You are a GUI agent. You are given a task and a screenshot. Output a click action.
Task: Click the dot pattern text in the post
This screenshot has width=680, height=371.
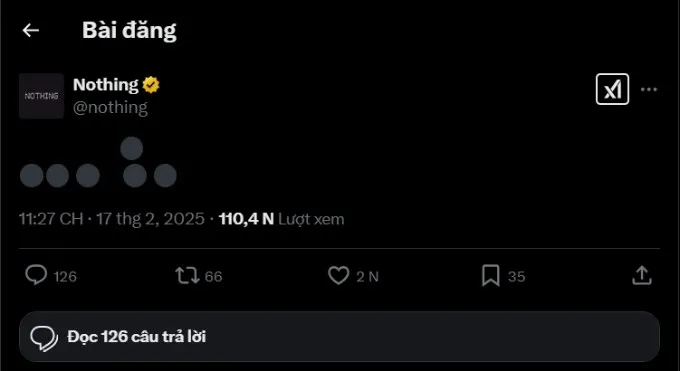tap(98, 162)
